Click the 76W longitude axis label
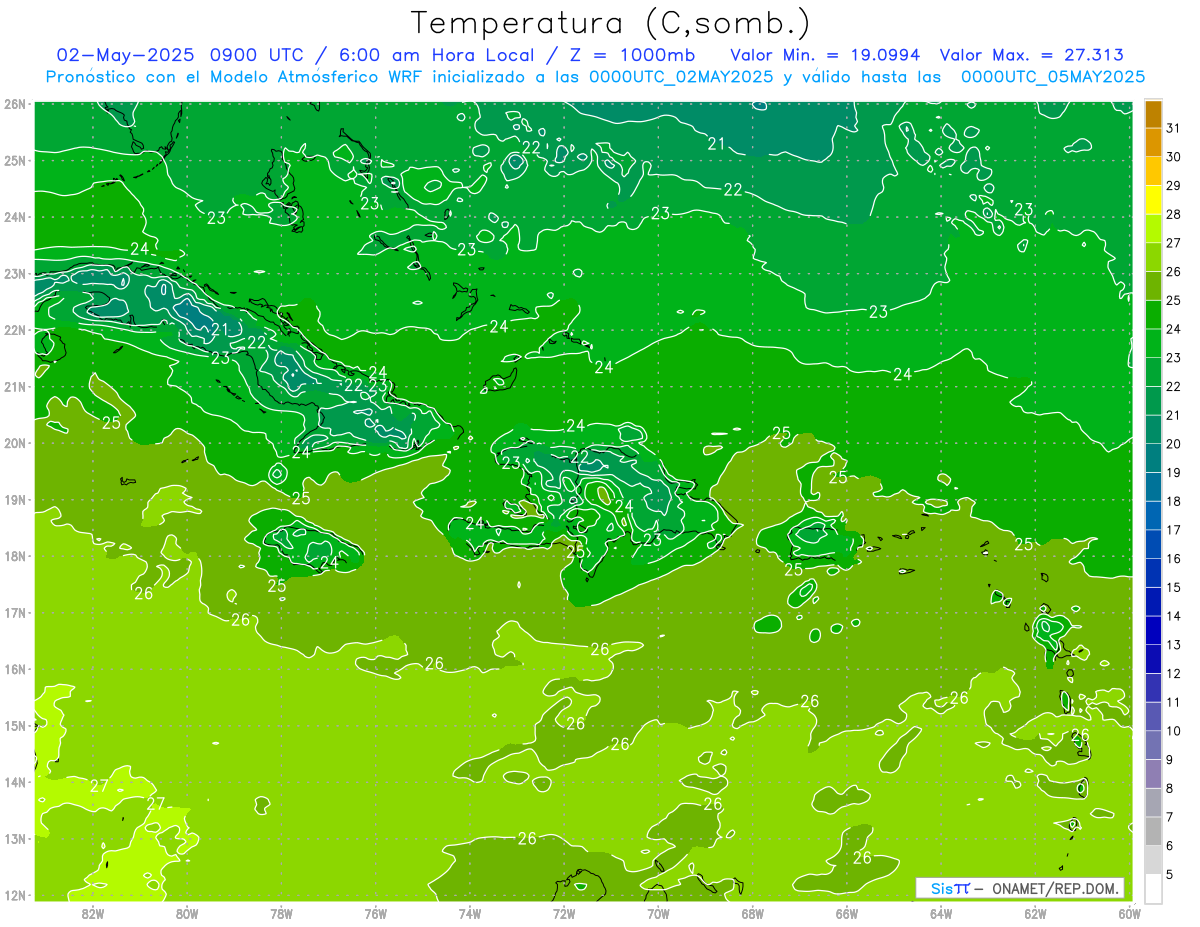Screen dimensions: 1200x927 (375, 913)
